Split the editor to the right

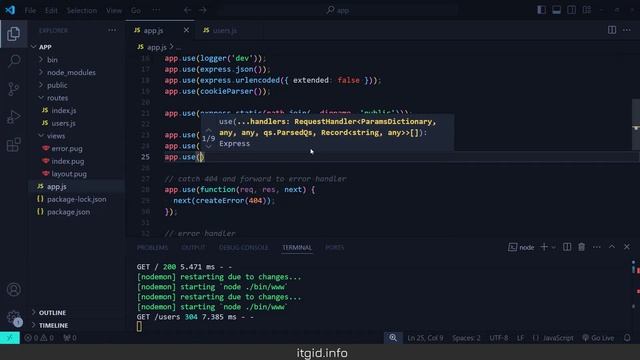point(612,30)
